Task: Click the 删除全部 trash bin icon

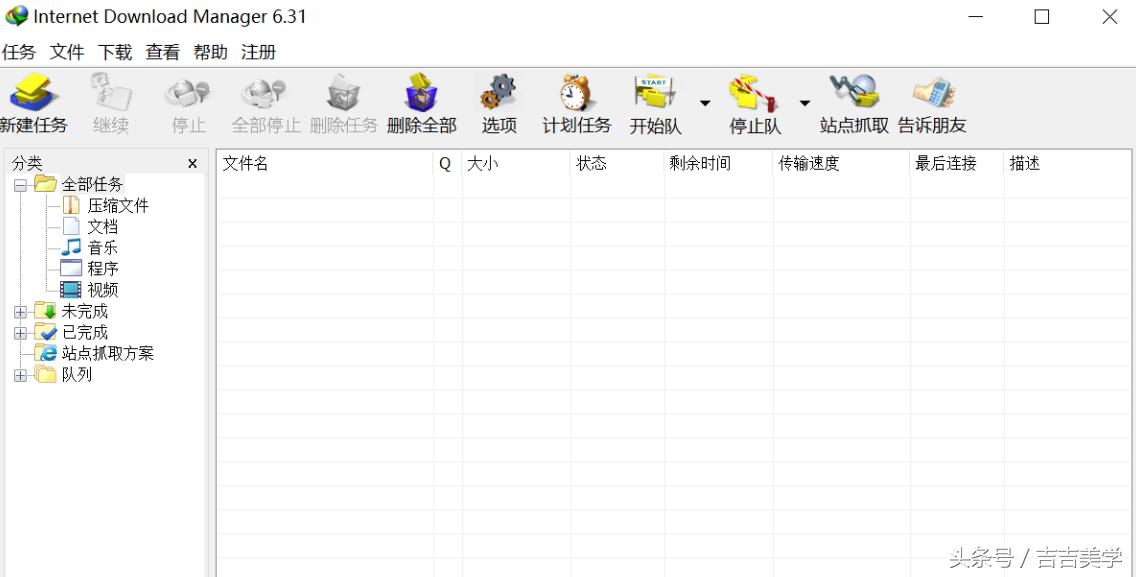Action: pos(421,93)
